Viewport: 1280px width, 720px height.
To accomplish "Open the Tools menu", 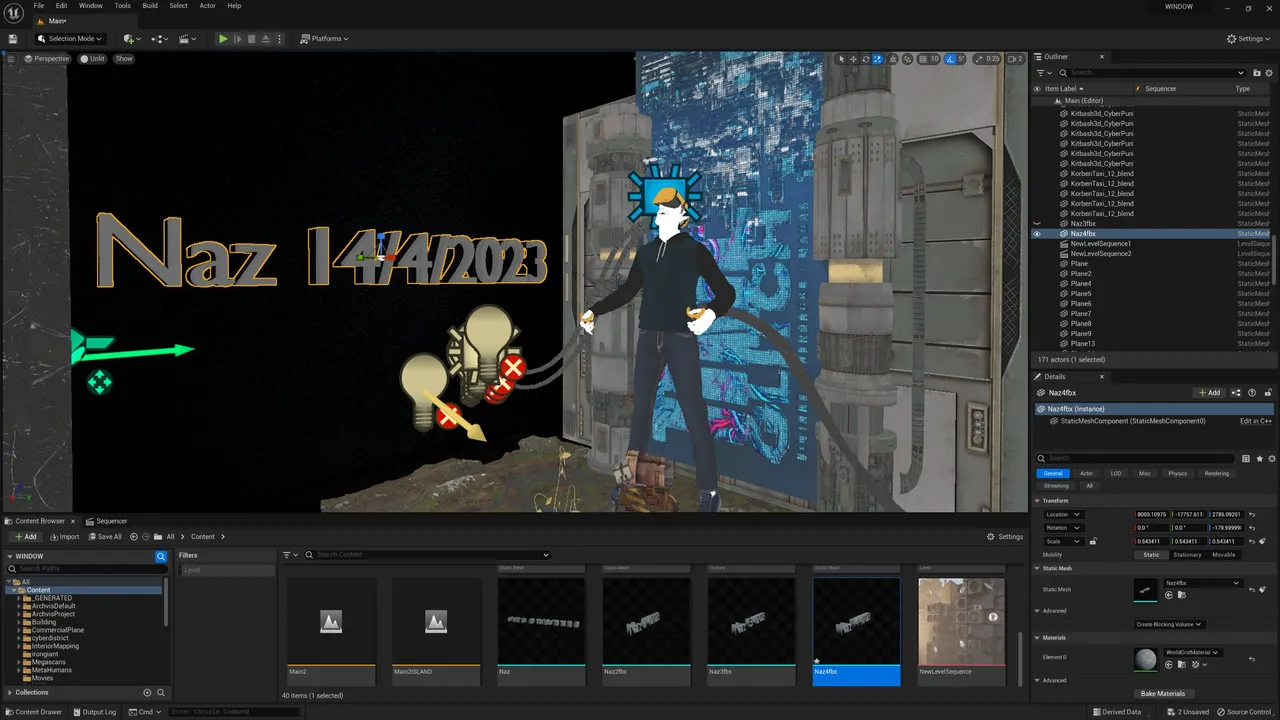I will (x=122, y=6).
